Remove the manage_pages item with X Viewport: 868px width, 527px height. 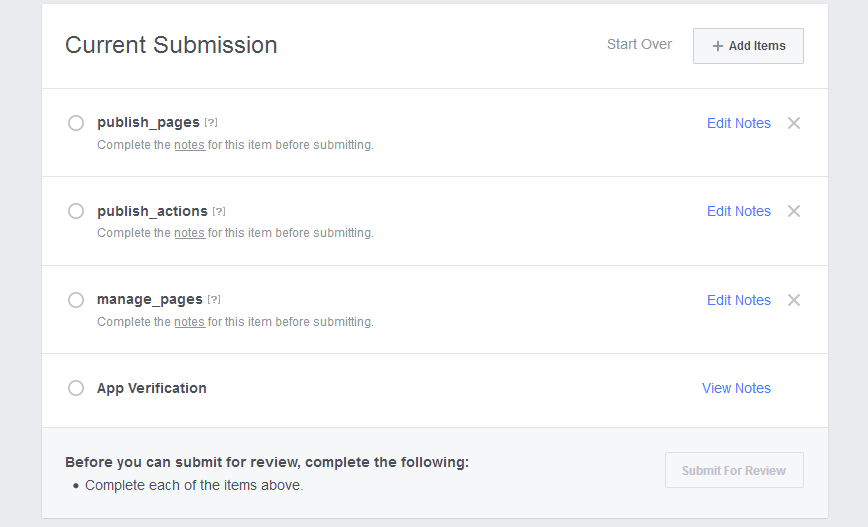pos(794,300)
